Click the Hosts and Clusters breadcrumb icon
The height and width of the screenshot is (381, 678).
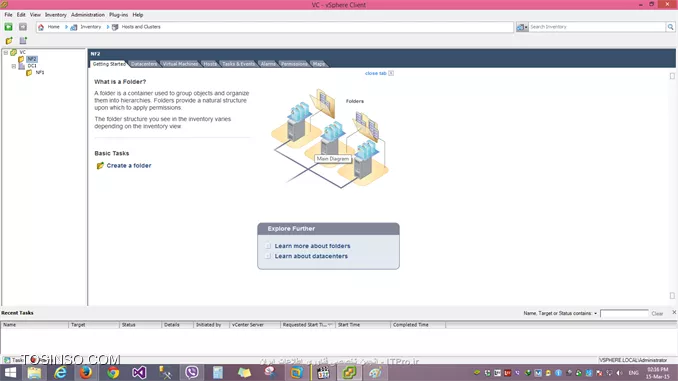click(115, 27)
